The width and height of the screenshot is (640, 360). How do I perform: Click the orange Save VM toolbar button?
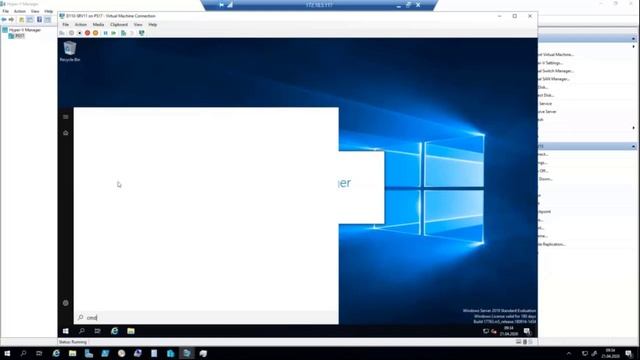[x=96, y=33]
